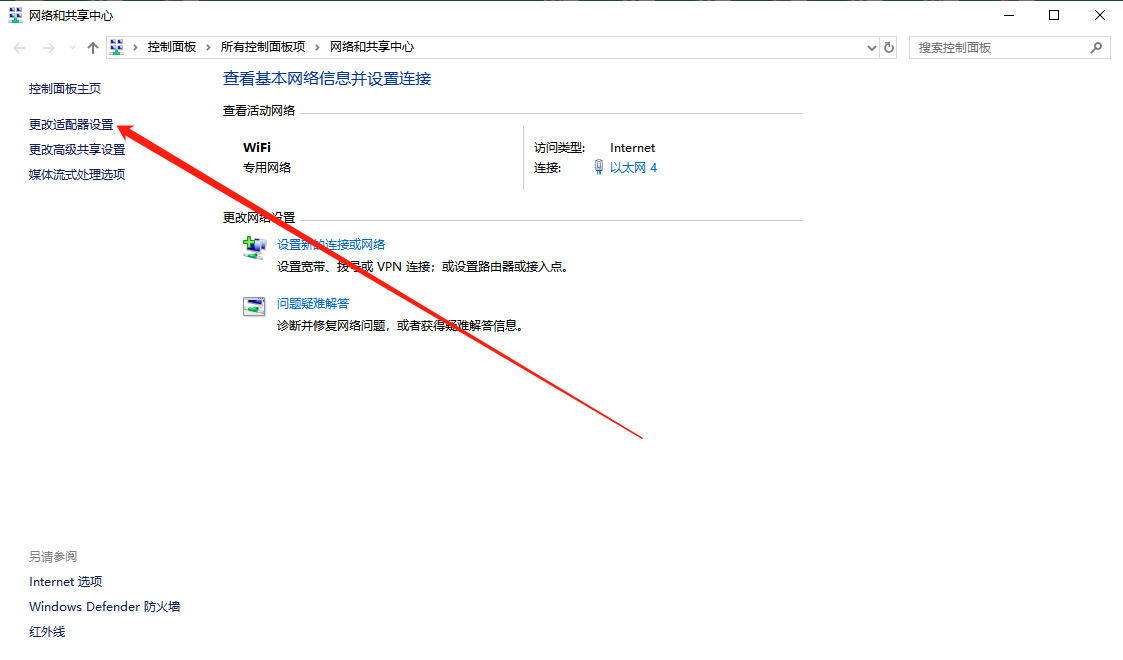Image resolution: width=1123 pixels, height=660 pixels.
Task: Click the 搜索控制面板 search field
Action: (x=1000, y=47)
